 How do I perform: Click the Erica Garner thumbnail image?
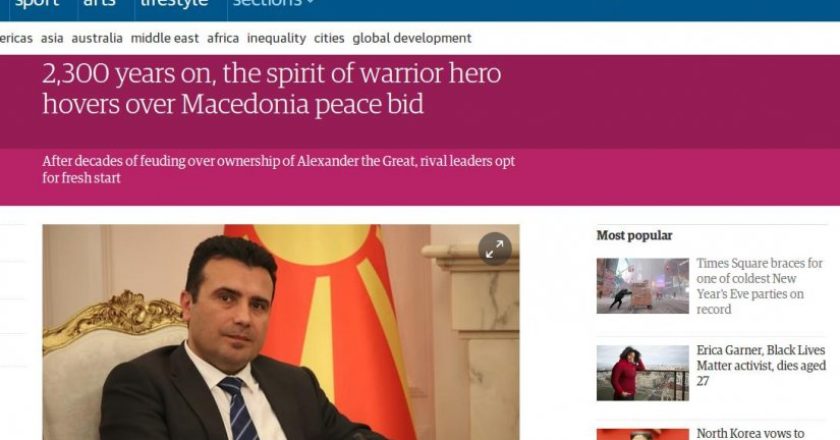(642, 373)
